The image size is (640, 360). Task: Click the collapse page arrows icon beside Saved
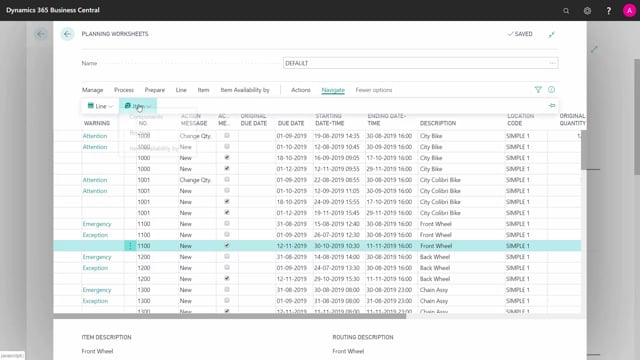click(551, 34)
